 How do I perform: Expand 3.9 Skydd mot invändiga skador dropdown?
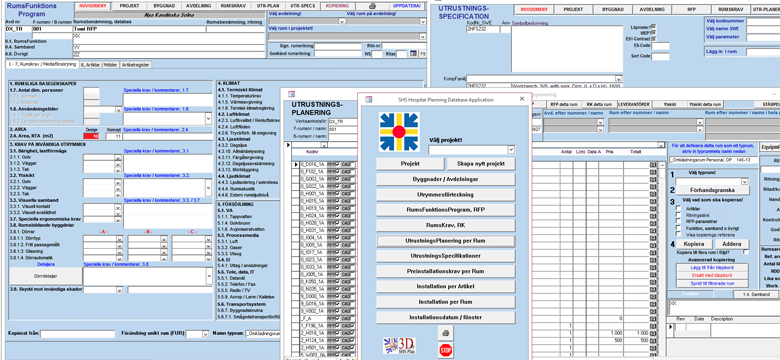click(x=119, y=289)
